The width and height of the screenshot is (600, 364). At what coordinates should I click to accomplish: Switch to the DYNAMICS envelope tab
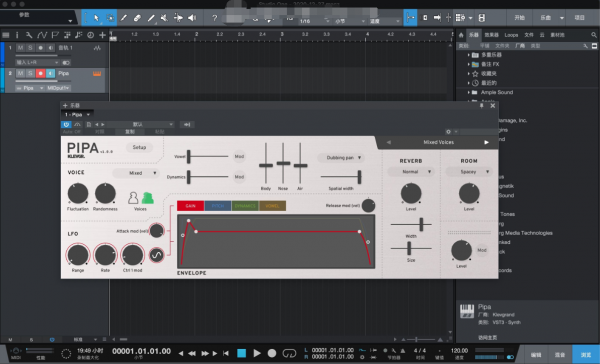[245, 206]
